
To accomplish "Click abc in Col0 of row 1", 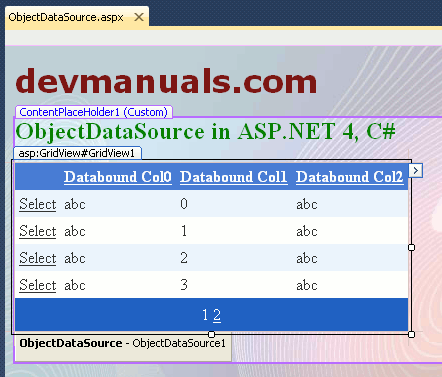I will 75,231.
